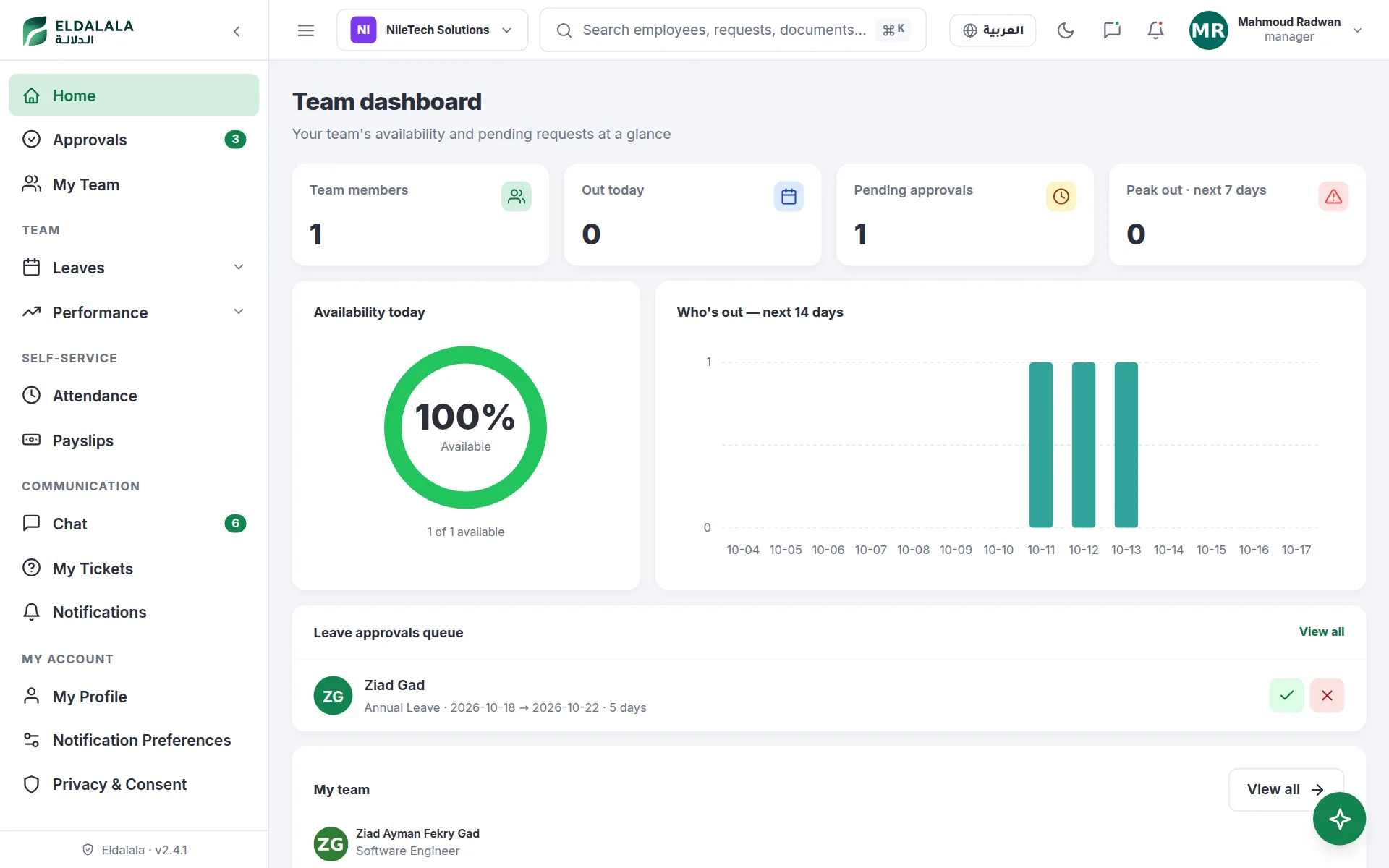Collapse sidebar with the left chevron

pos(237,31)
